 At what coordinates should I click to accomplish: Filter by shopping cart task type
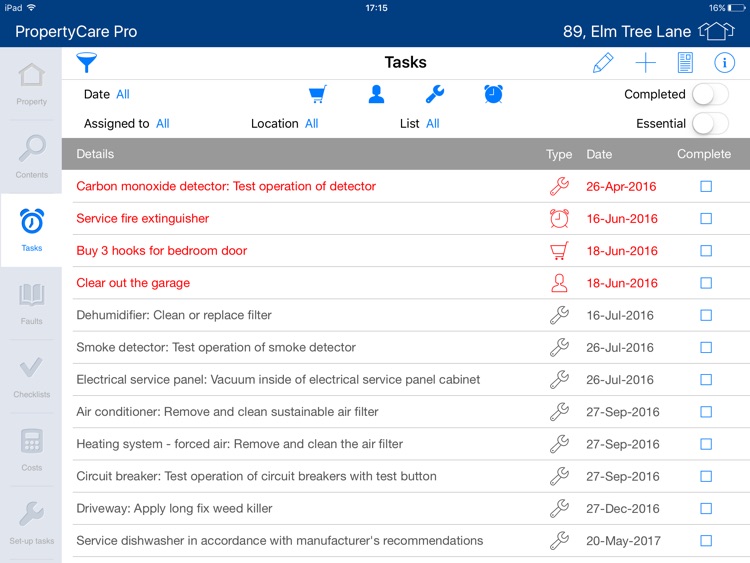318,94
